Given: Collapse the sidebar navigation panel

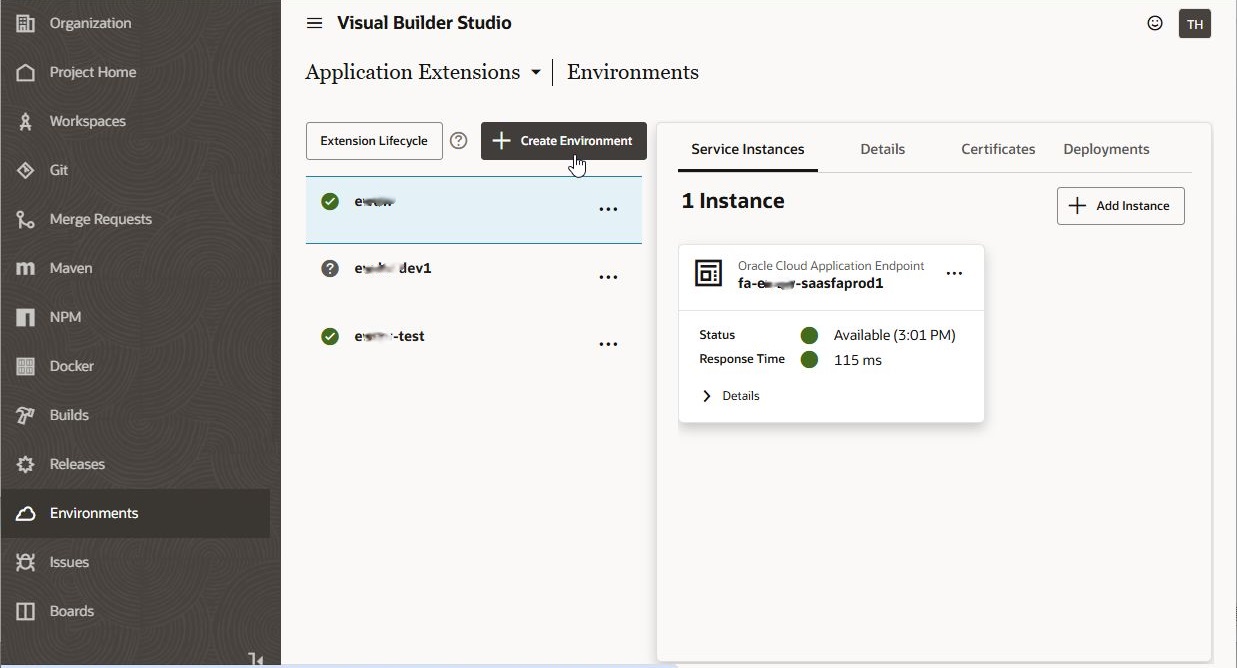Looking at the screenshot, I should [256, 659].
